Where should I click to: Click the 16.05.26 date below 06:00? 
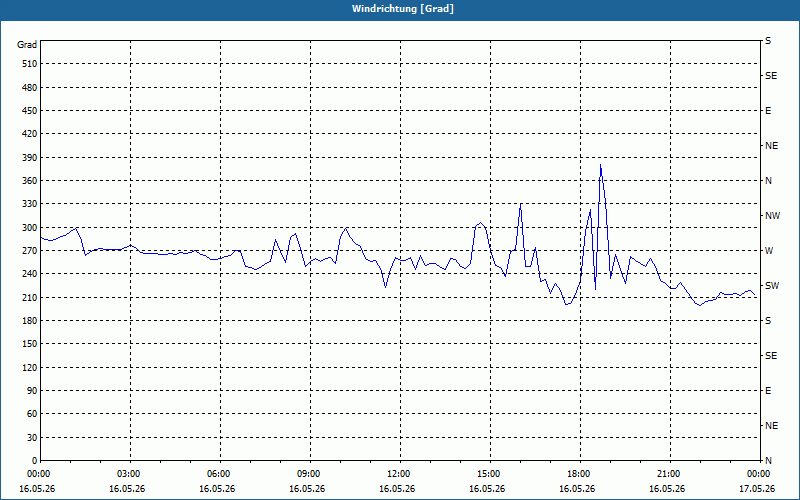[x=217, y=489]
